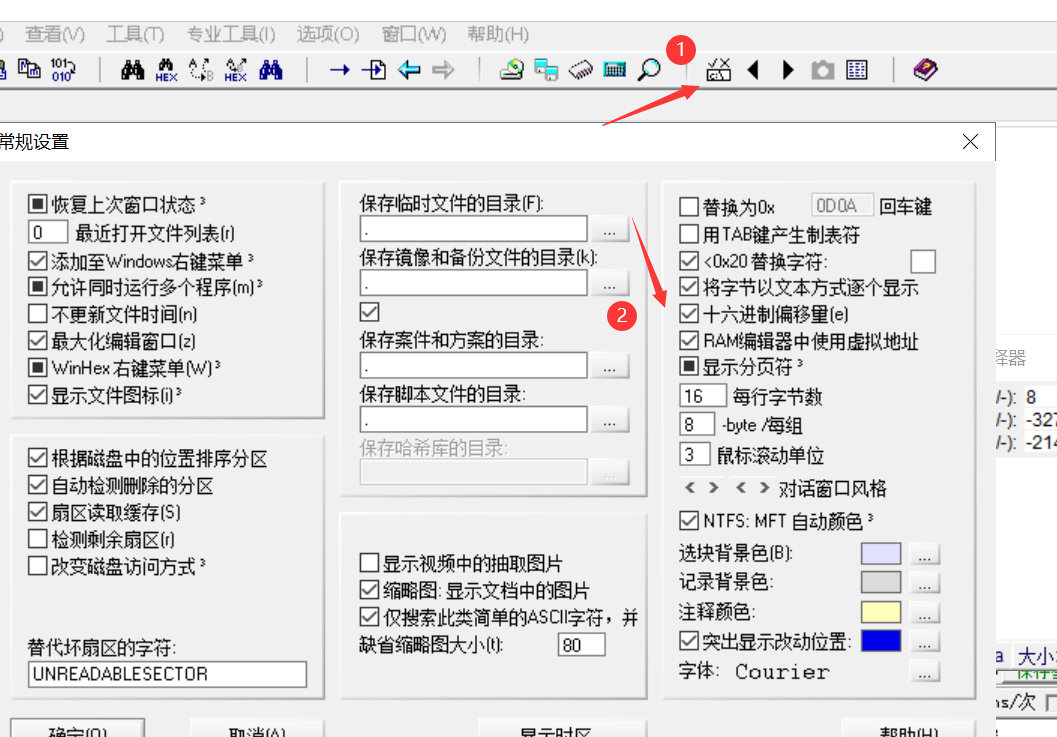The image size is (1057, 737).
Task: Uncheck 十六进制偏移量 option
Action: click(x=690, y=311)
